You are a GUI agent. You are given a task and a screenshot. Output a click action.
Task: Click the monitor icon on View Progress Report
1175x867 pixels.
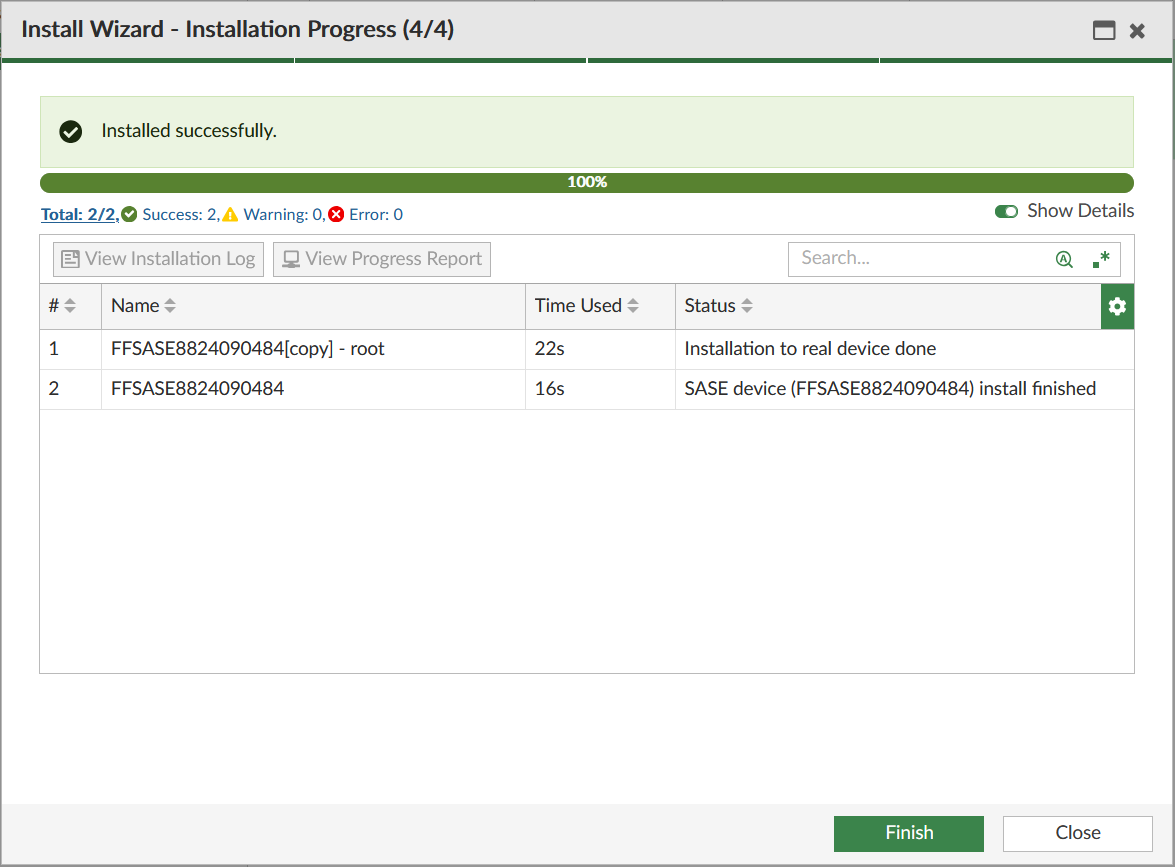(x=291, y=258)
